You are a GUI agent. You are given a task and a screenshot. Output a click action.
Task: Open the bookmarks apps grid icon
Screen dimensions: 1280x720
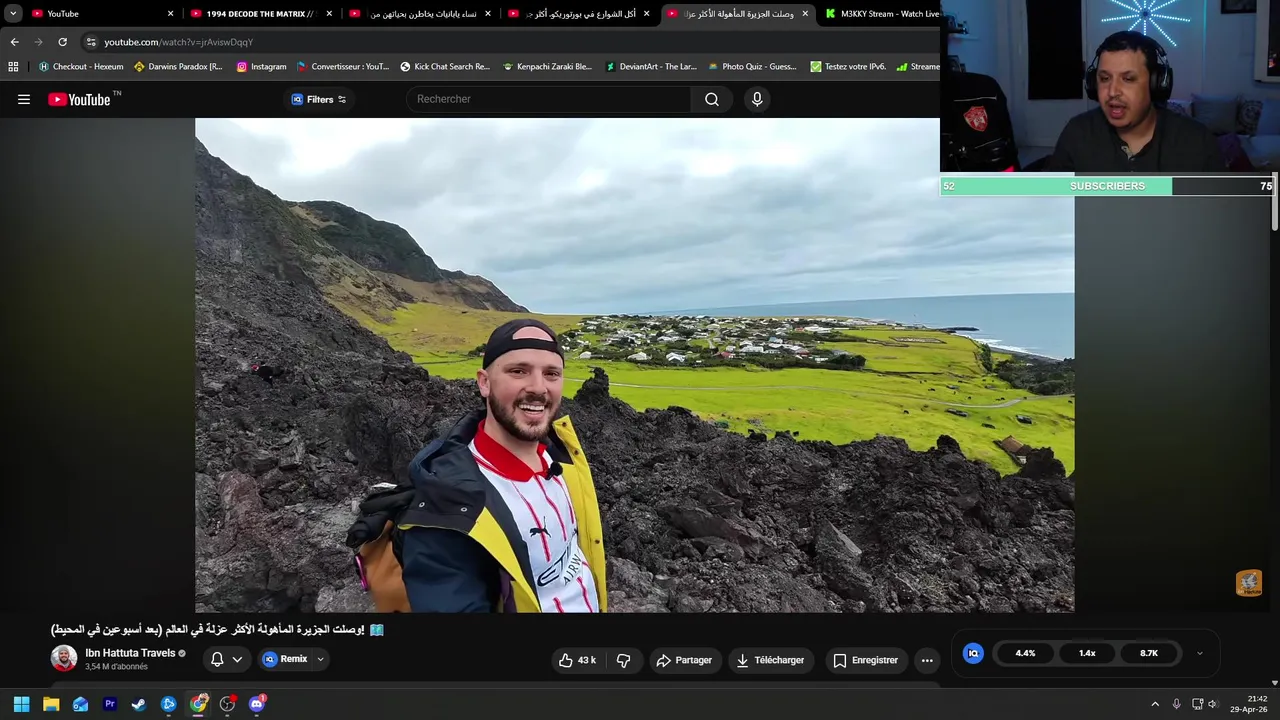[x=13, y=67]
